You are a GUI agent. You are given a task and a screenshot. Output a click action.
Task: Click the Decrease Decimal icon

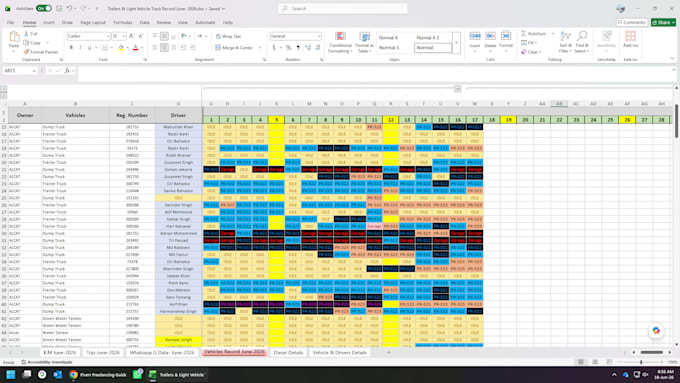(318, 47)
